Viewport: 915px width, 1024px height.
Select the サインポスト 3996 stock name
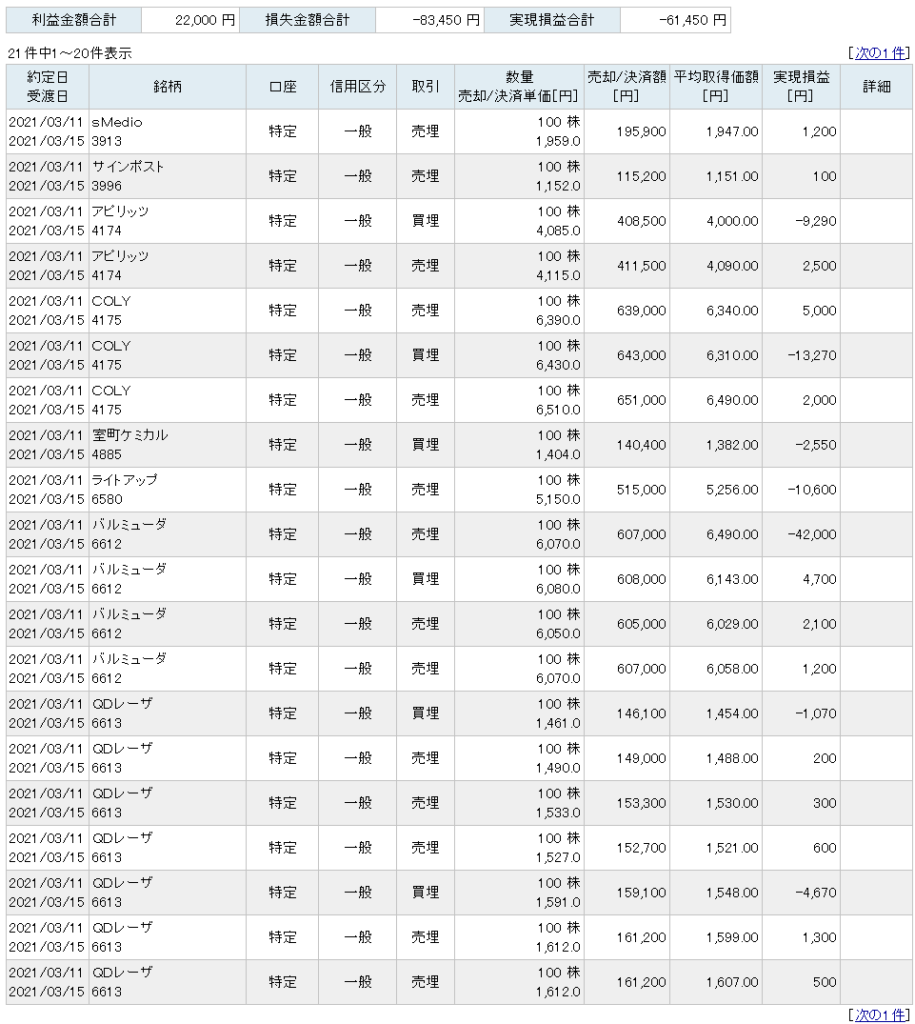click(x=128, y=176)
